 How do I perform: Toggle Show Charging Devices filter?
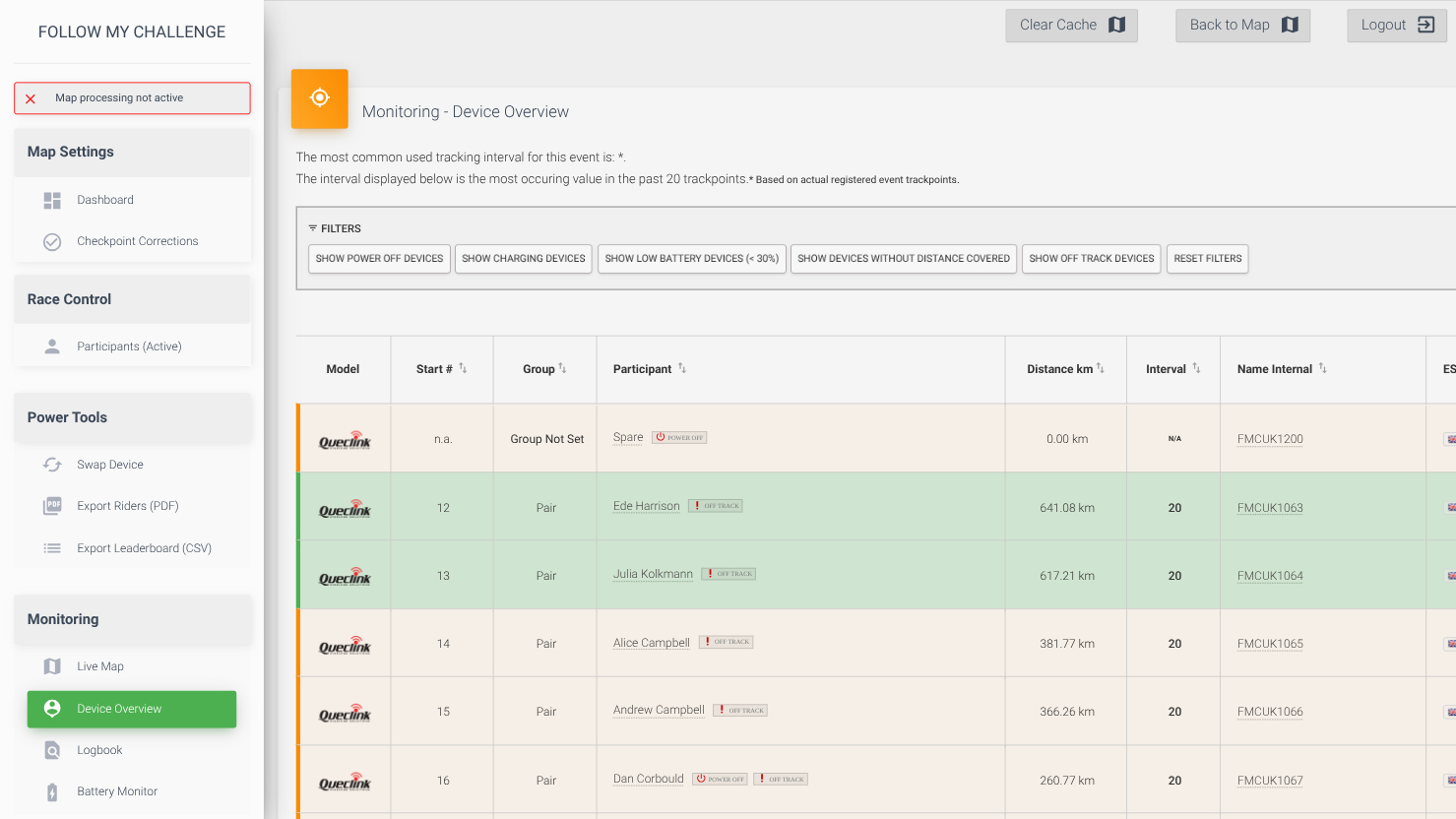coord(523,259)
